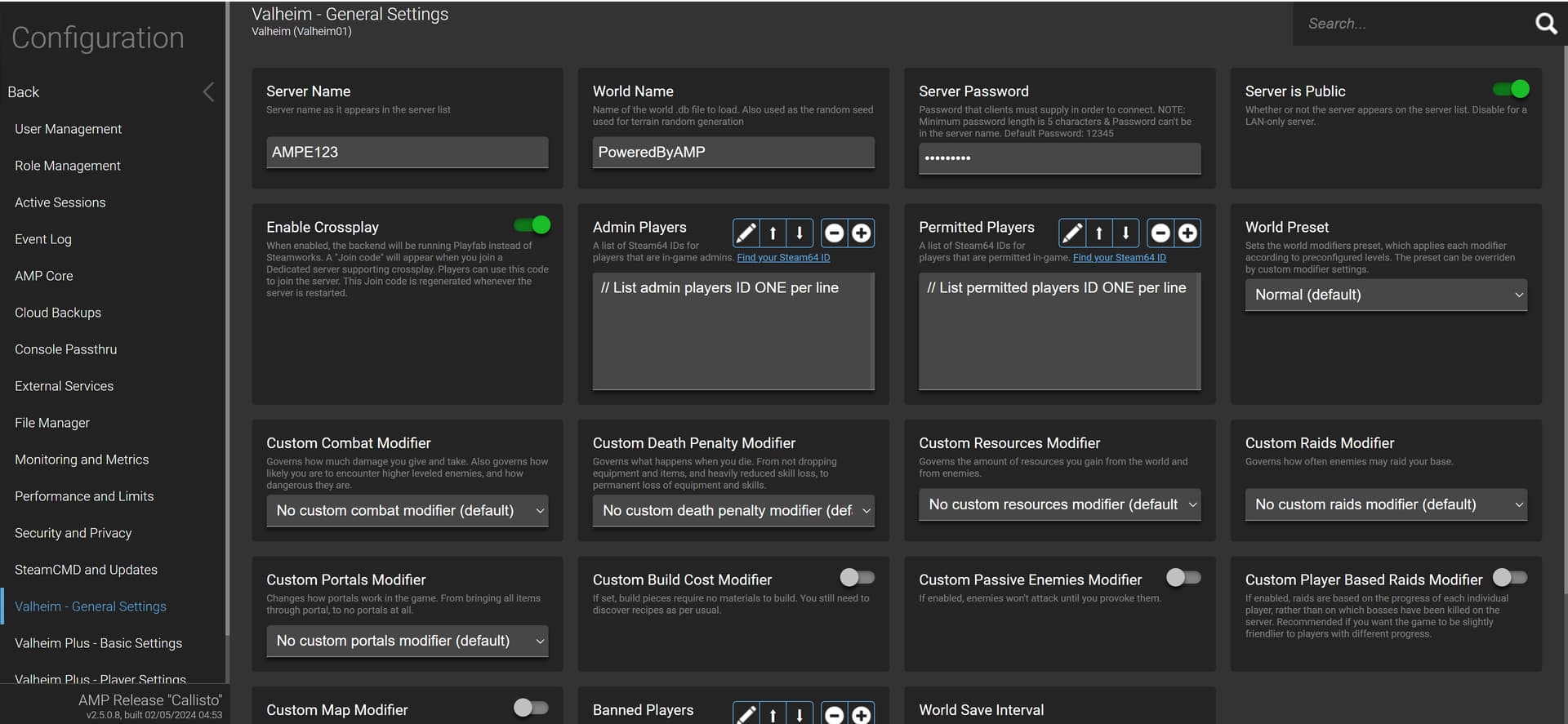Click the Banned Players move up arrow
The image size is (1568, 724).
pos(773,714)
